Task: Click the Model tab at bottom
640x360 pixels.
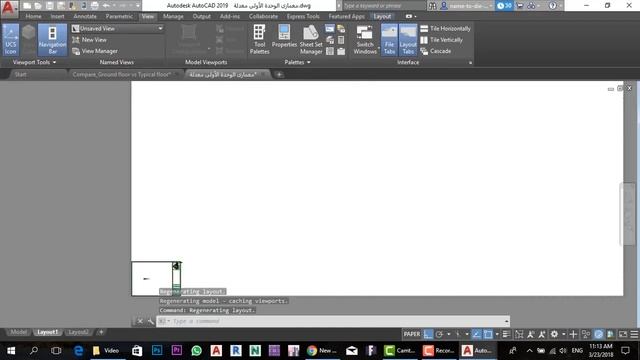Action: (x=18, y=332)
